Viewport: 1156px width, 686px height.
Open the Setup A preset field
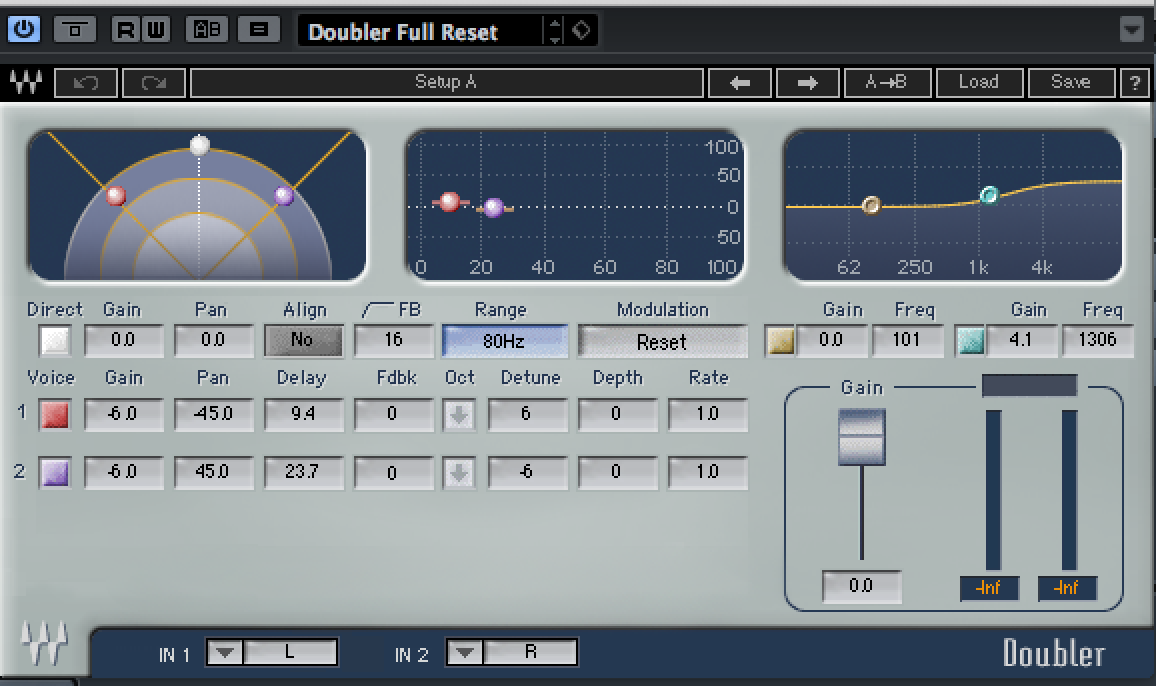[446, 83]
